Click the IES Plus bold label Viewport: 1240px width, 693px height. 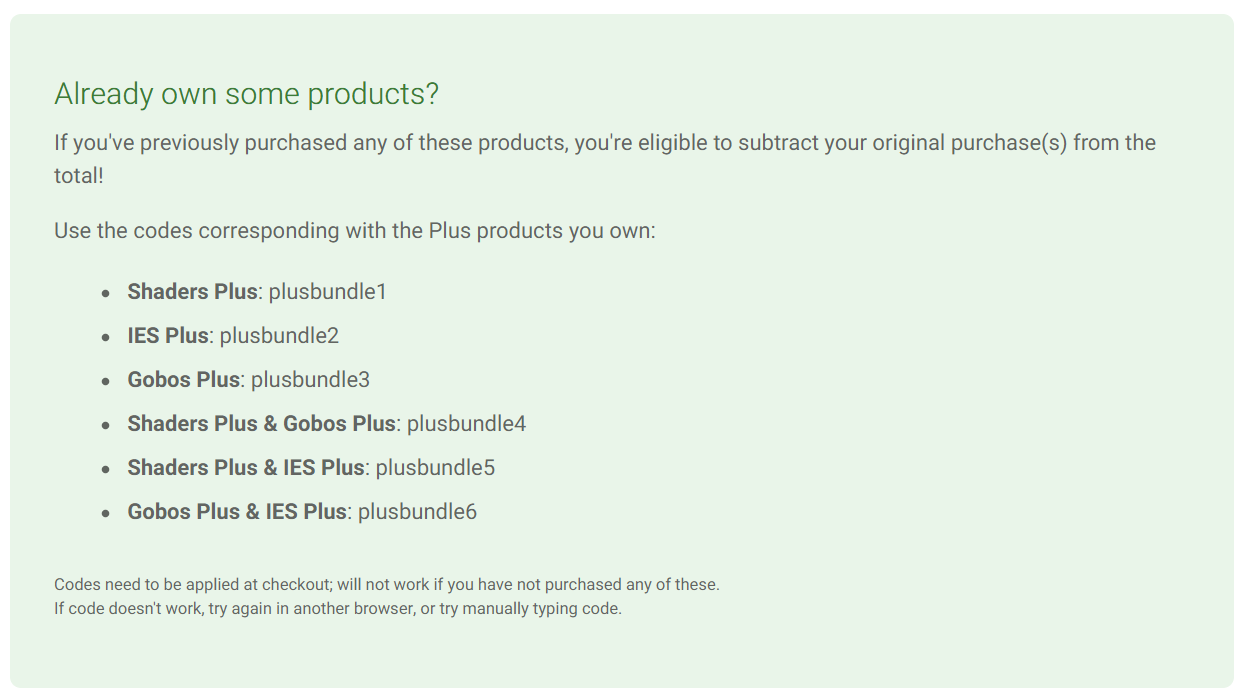[168, 336]
